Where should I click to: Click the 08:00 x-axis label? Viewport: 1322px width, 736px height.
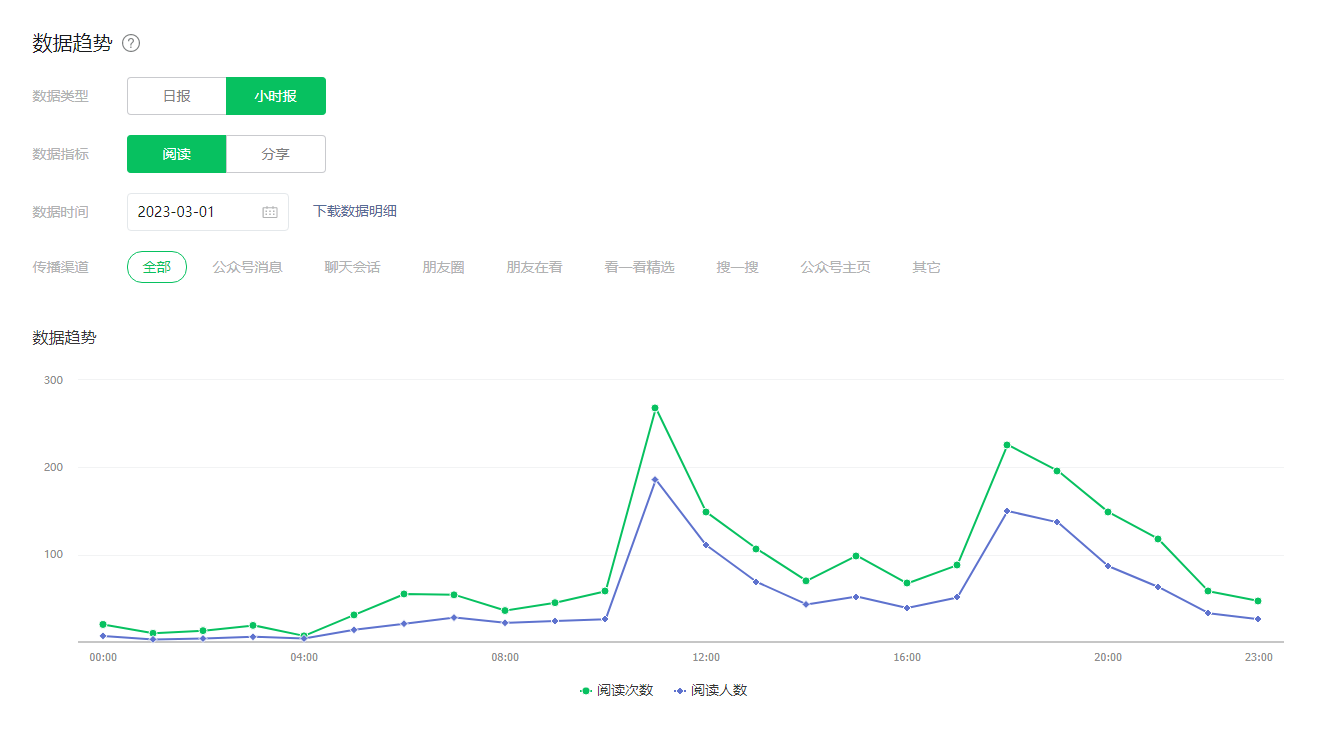pyautogui.click(x=505, y=657)
